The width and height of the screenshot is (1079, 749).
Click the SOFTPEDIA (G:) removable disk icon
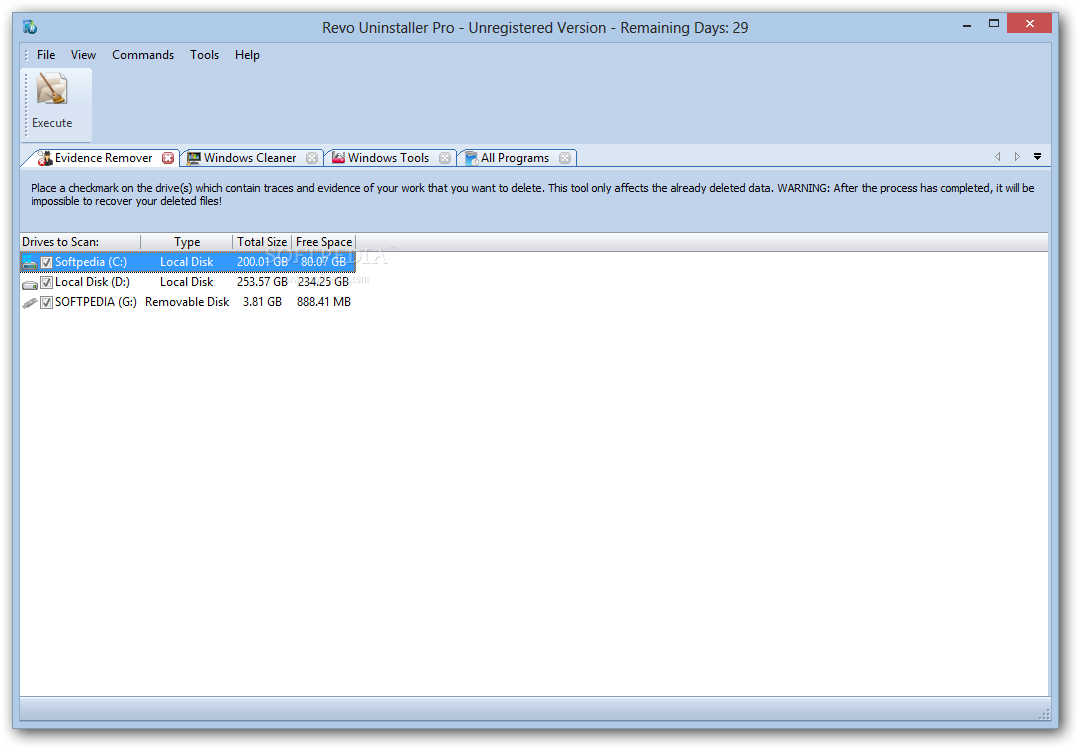[30, 303]
